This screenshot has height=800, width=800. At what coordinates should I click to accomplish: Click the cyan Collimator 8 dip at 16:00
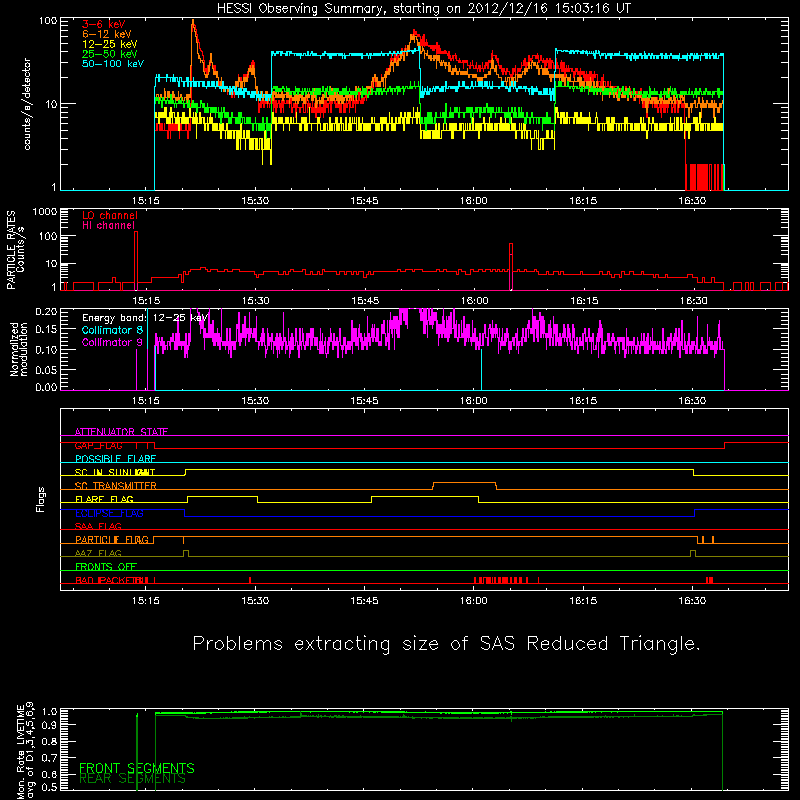pyautogui.click(x=481, y=369)
